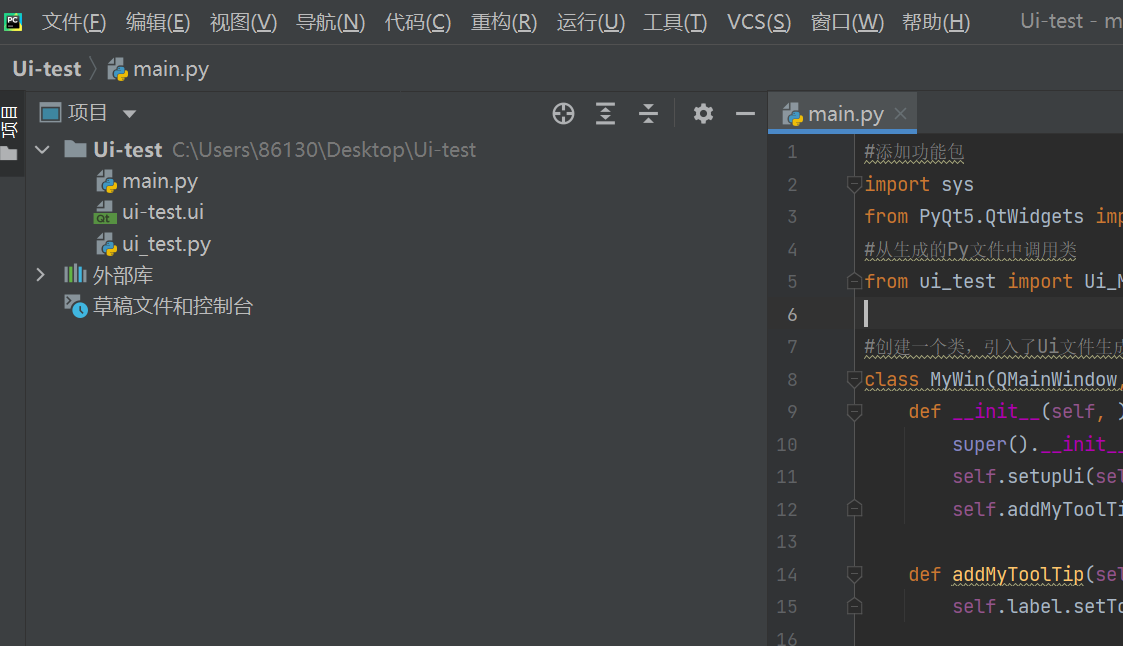Viewport: 1123px width, 646px height.
Task: Click the Python icon next to ui_test.py
Action: pyautogui.click(x=105, y=243)
